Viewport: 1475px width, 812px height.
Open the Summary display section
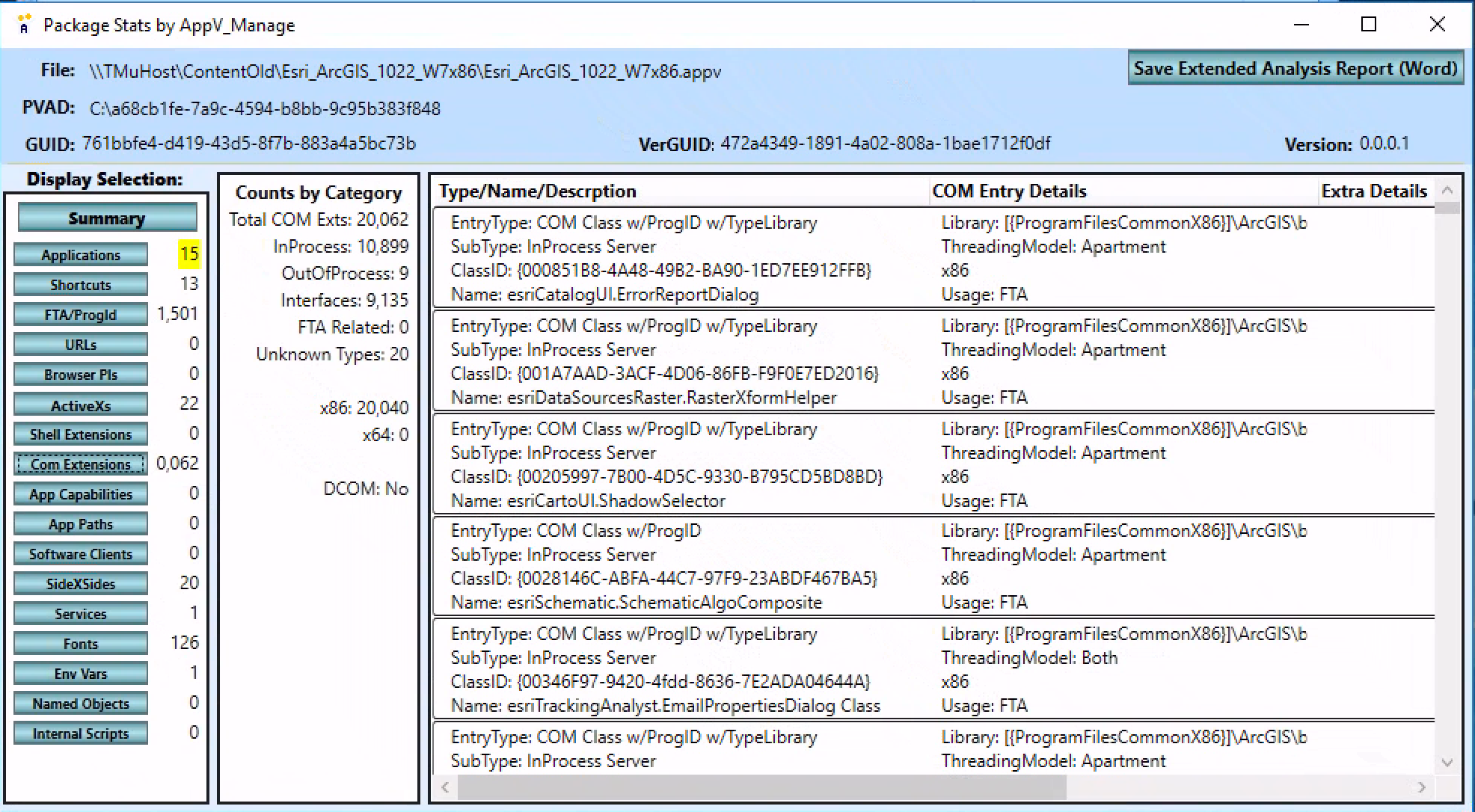point(107,218)
